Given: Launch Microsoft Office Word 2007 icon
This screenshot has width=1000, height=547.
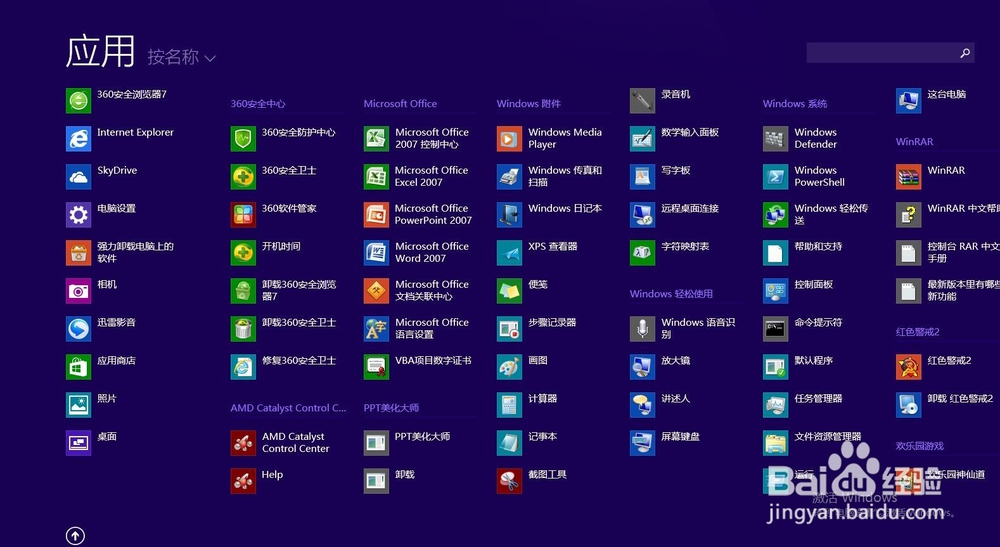Looking at the screenshot, I should tap(376, 252).
